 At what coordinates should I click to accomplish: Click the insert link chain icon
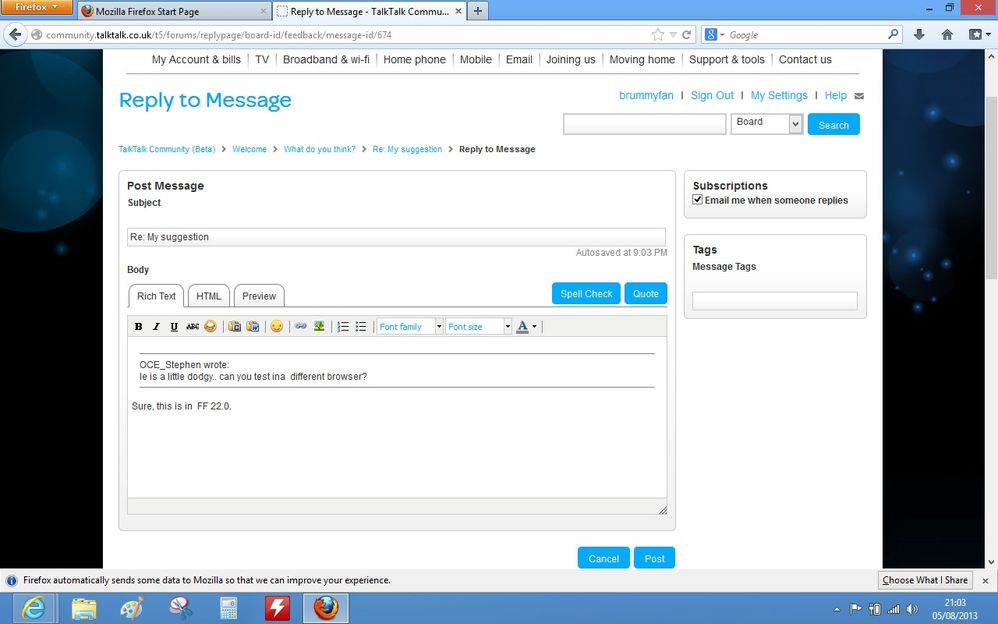coord(301,327)
